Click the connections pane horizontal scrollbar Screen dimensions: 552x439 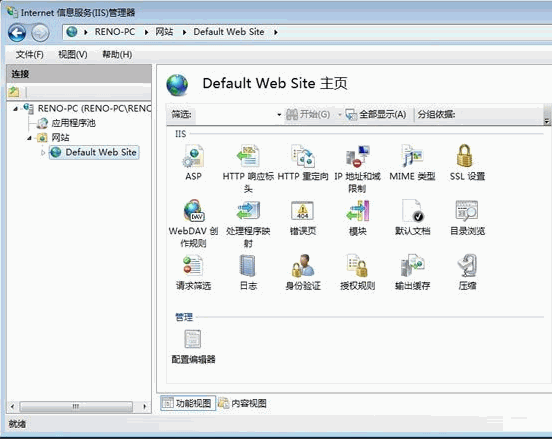[79, 407]
